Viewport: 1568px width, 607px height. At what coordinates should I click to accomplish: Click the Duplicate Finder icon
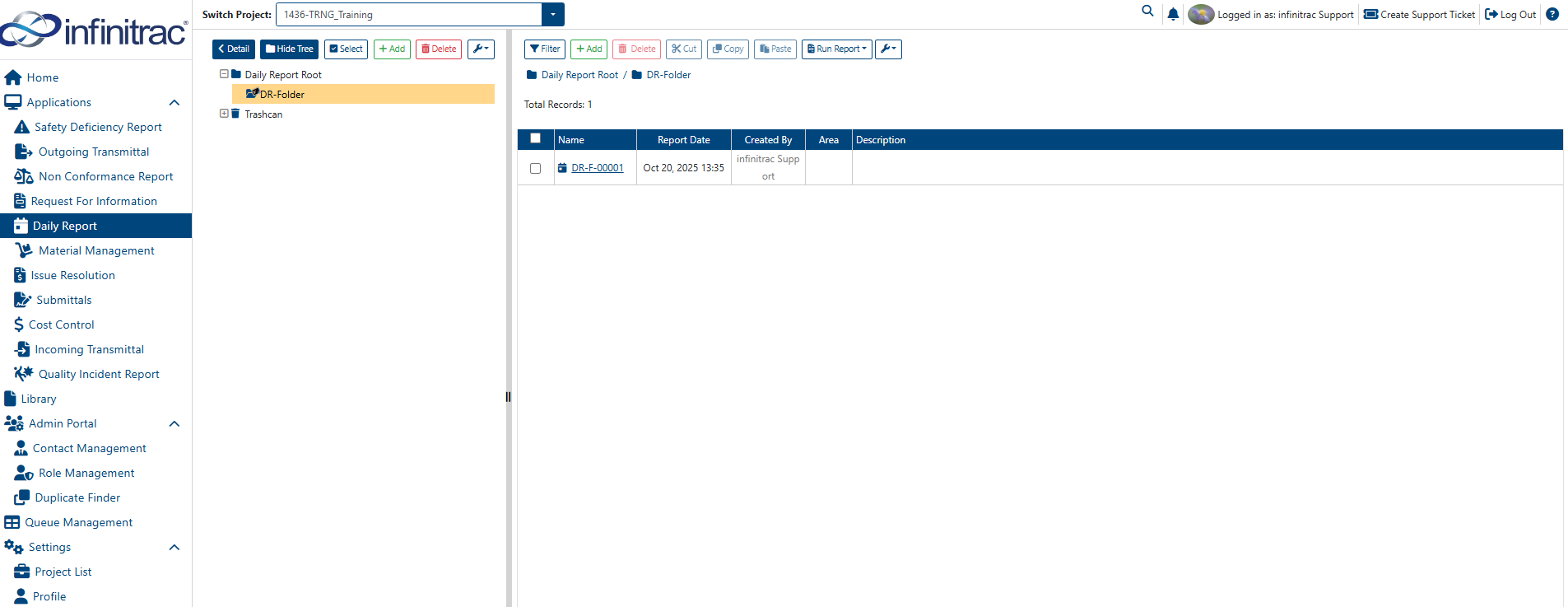22,497
